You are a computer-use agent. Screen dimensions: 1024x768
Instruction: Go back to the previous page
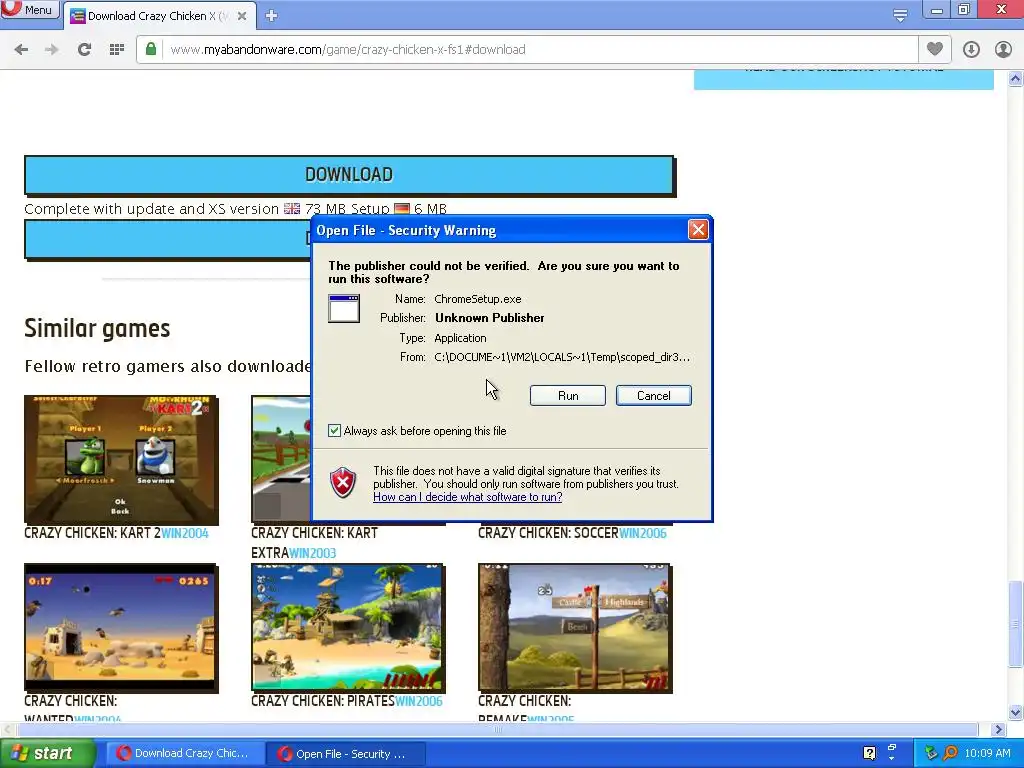point(21,50)
